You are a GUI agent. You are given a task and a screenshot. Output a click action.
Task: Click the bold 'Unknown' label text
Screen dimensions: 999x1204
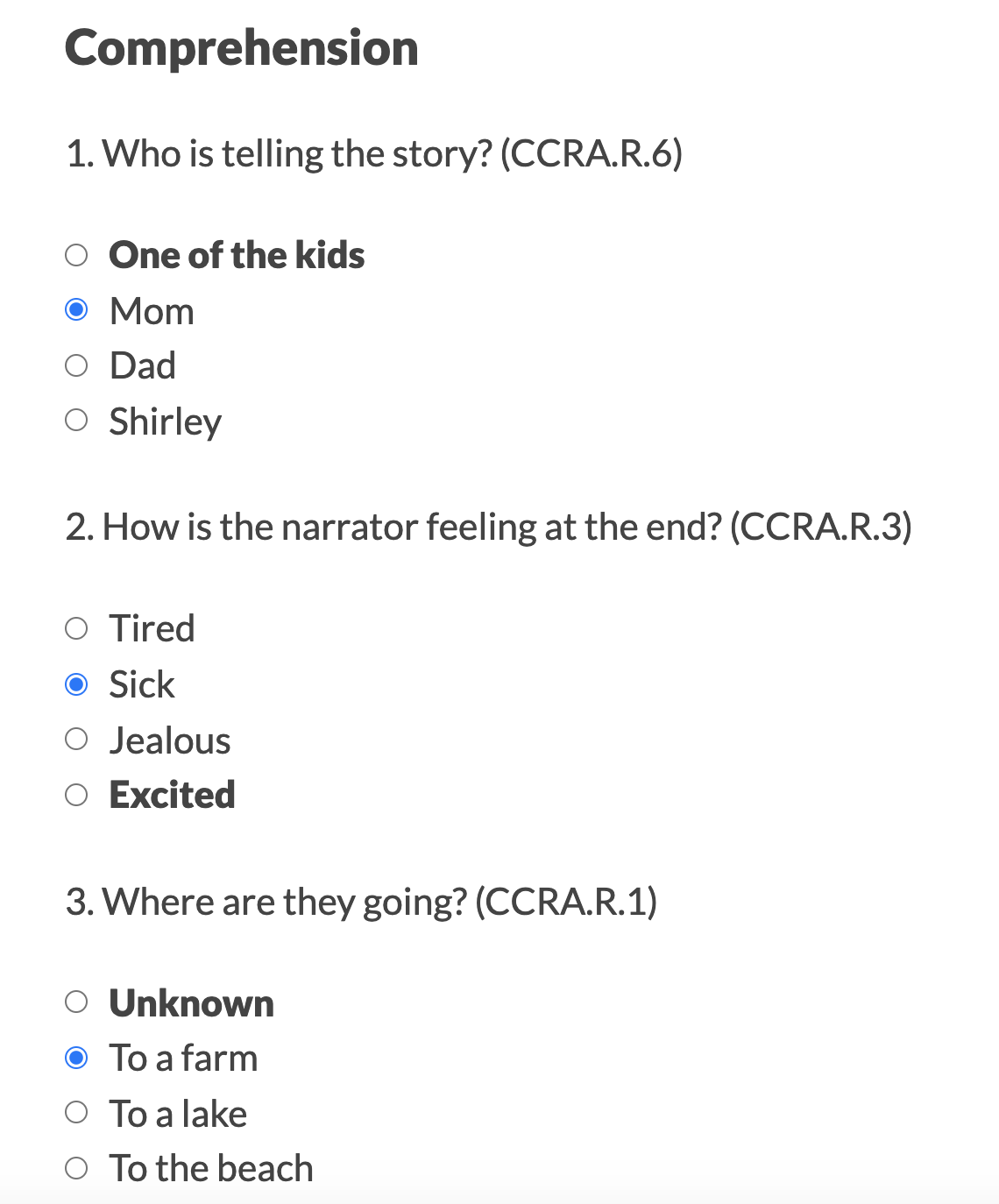[x=191, y=1003]
